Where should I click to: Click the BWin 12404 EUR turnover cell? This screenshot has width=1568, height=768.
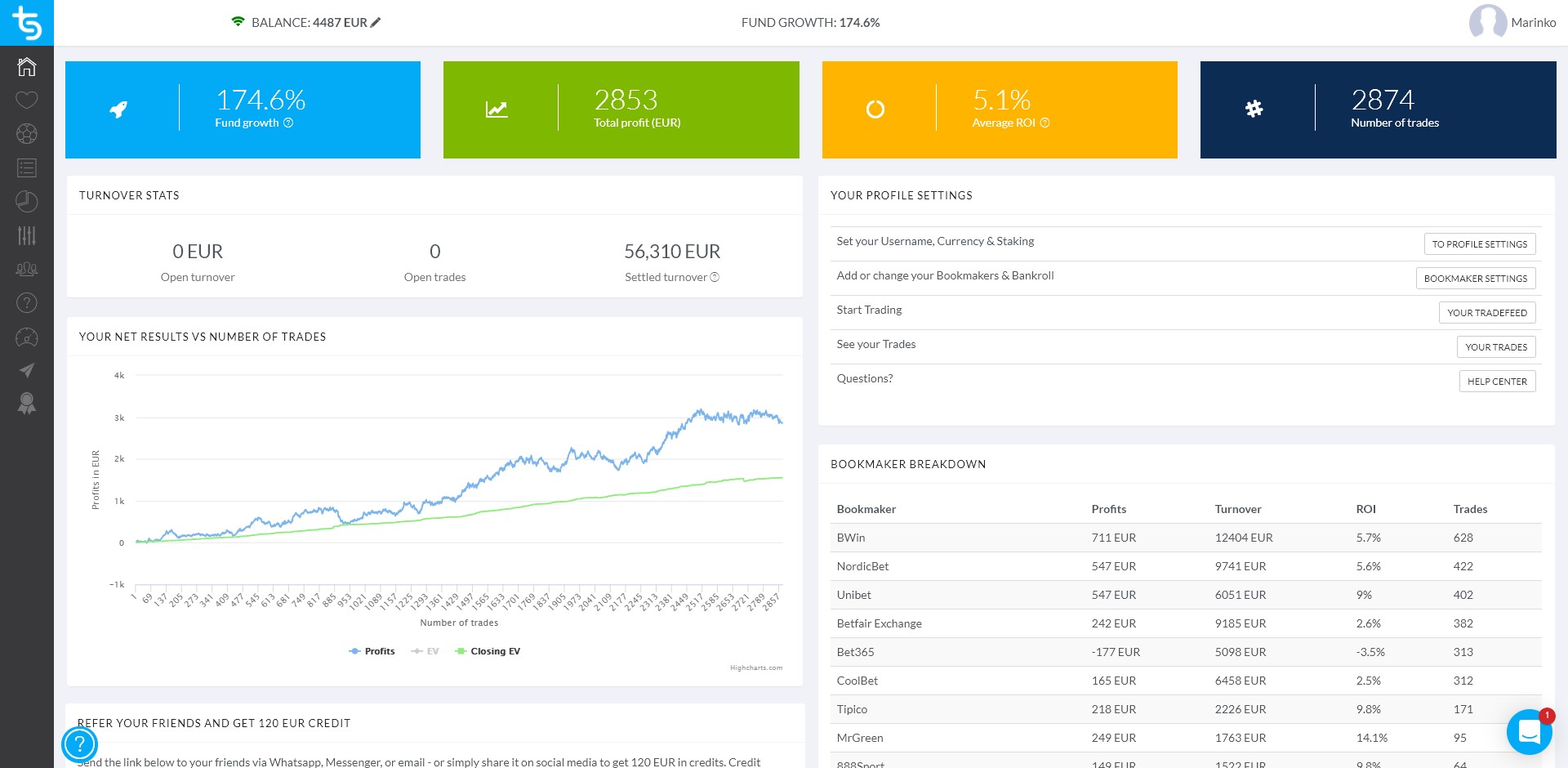point(1244,538)
